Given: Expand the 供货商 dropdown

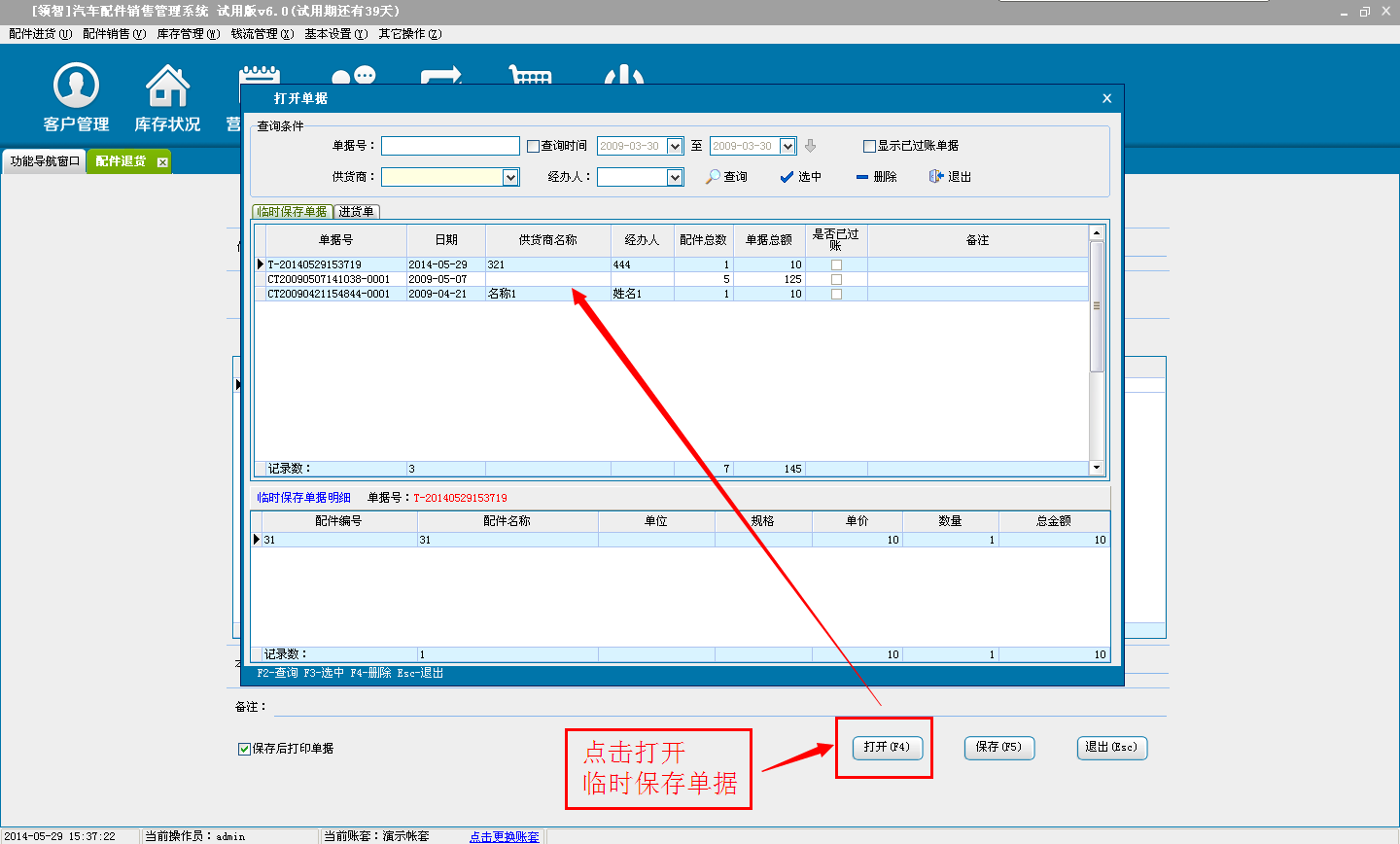Looking at the screenshot, I should pos(510,177).
